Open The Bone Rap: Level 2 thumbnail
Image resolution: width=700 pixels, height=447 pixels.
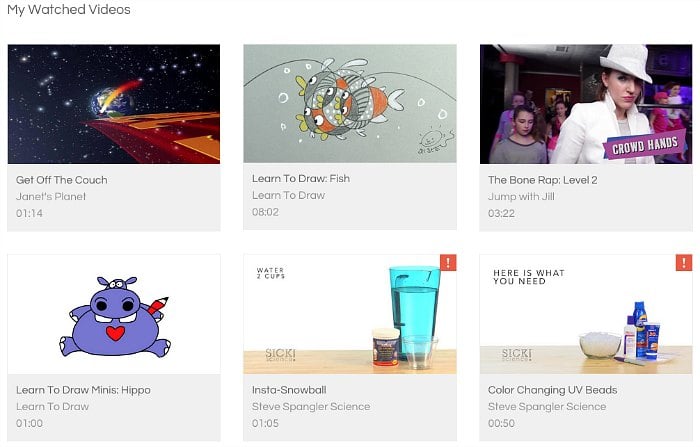pos(586,104)
